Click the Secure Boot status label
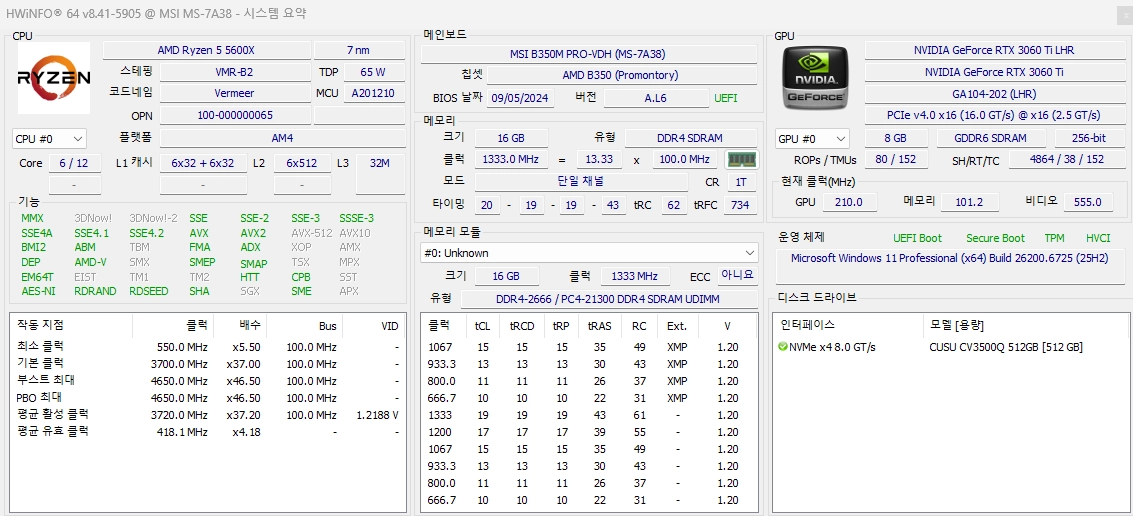This screenshot has width=1133, height=516. pyautogui.click(x=995, y=238)
